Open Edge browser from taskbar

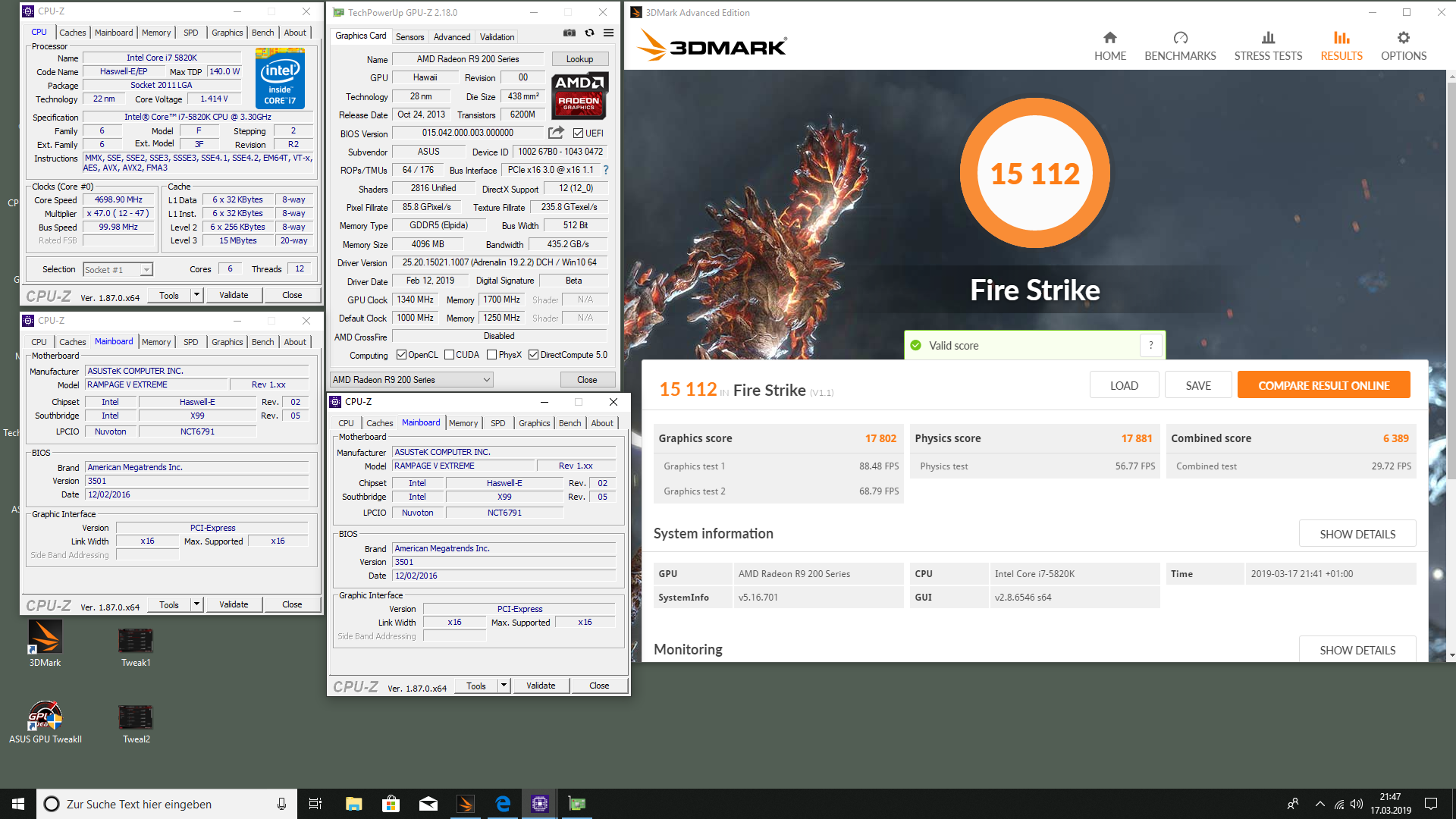pyautogui.click(x=503, y=804)
